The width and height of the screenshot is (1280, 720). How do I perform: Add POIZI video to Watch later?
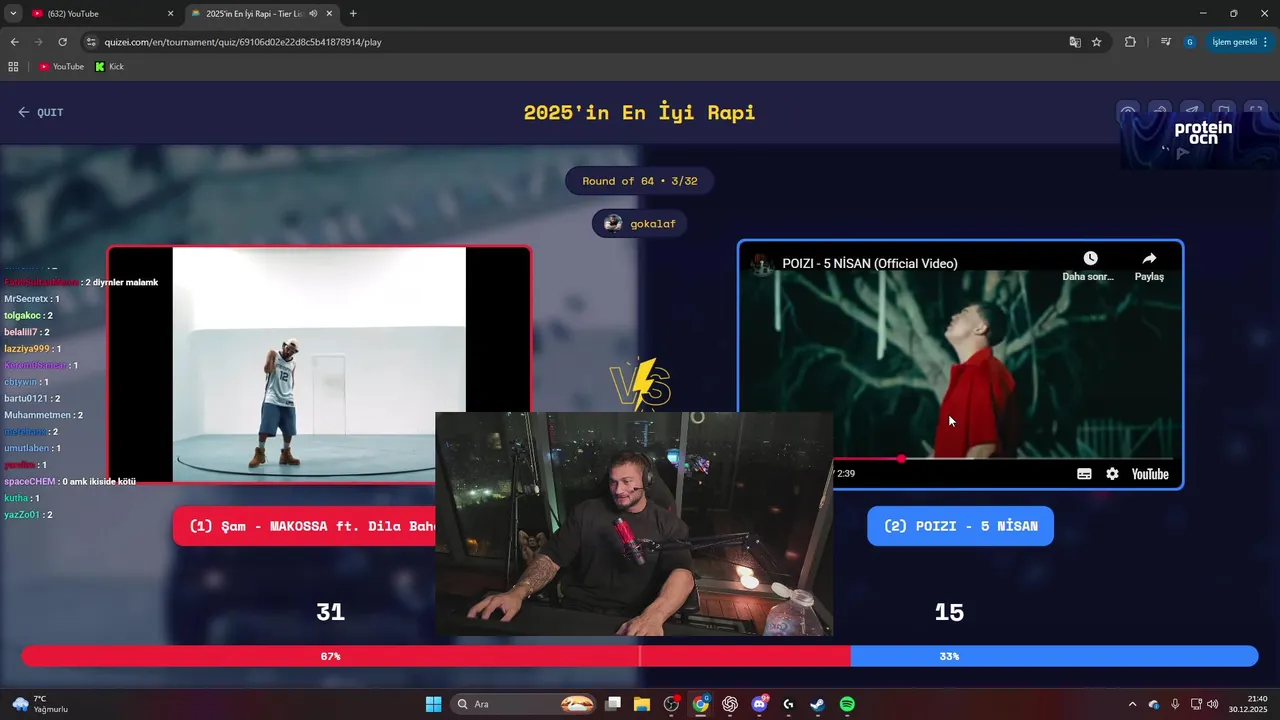tap(1090, 265)
